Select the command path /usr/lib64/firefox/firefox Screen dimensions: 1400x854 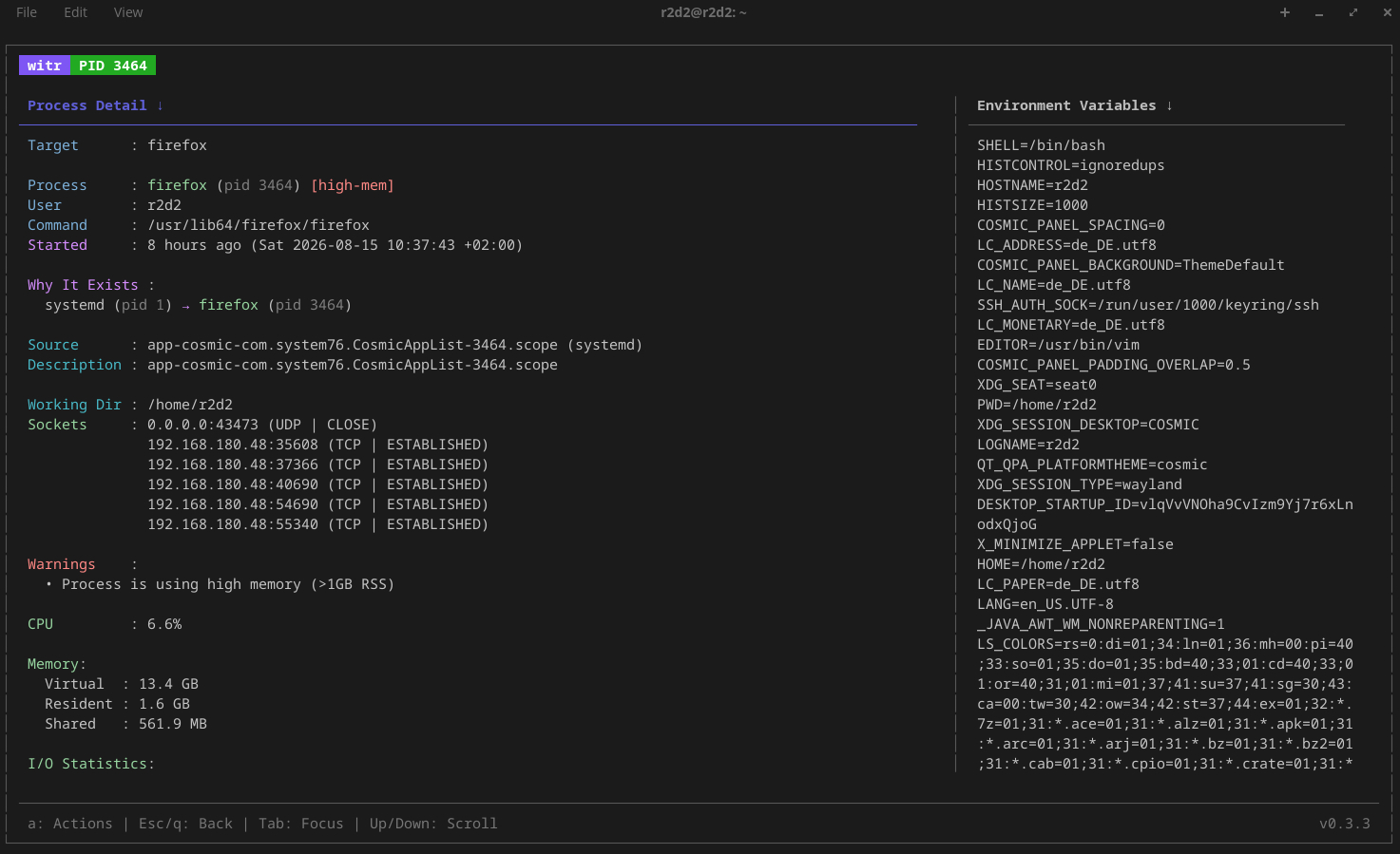(x=259, y=225)
